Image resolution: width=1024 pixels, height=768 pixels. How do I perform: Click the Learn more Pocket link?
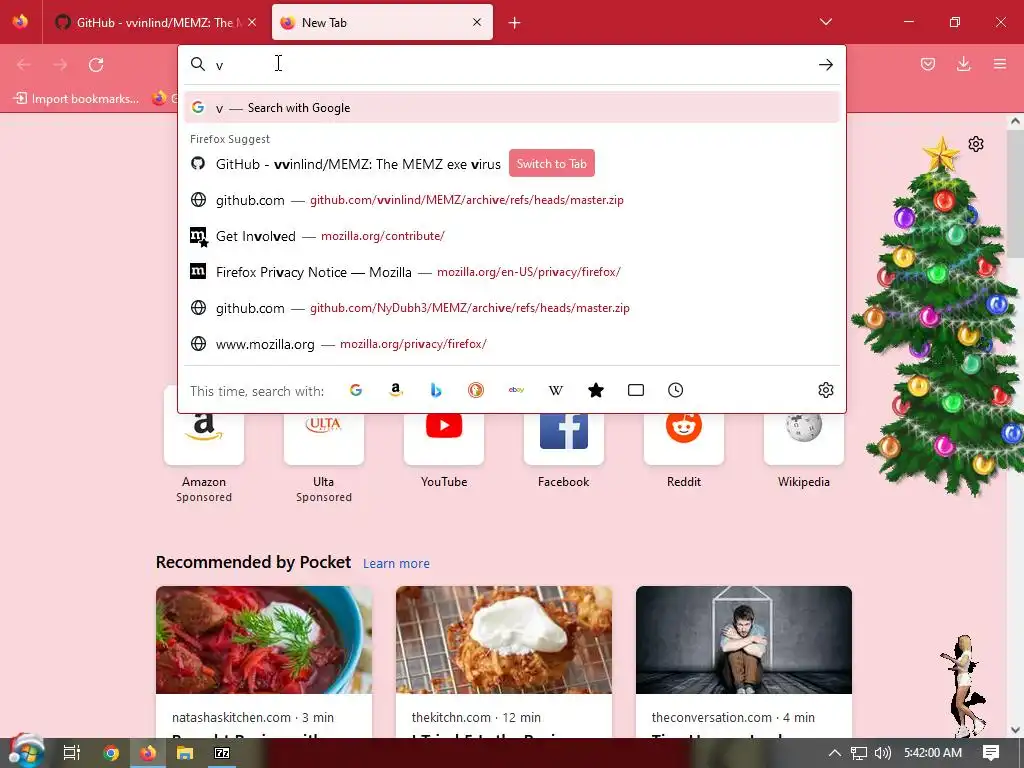(x=396, y=564)
